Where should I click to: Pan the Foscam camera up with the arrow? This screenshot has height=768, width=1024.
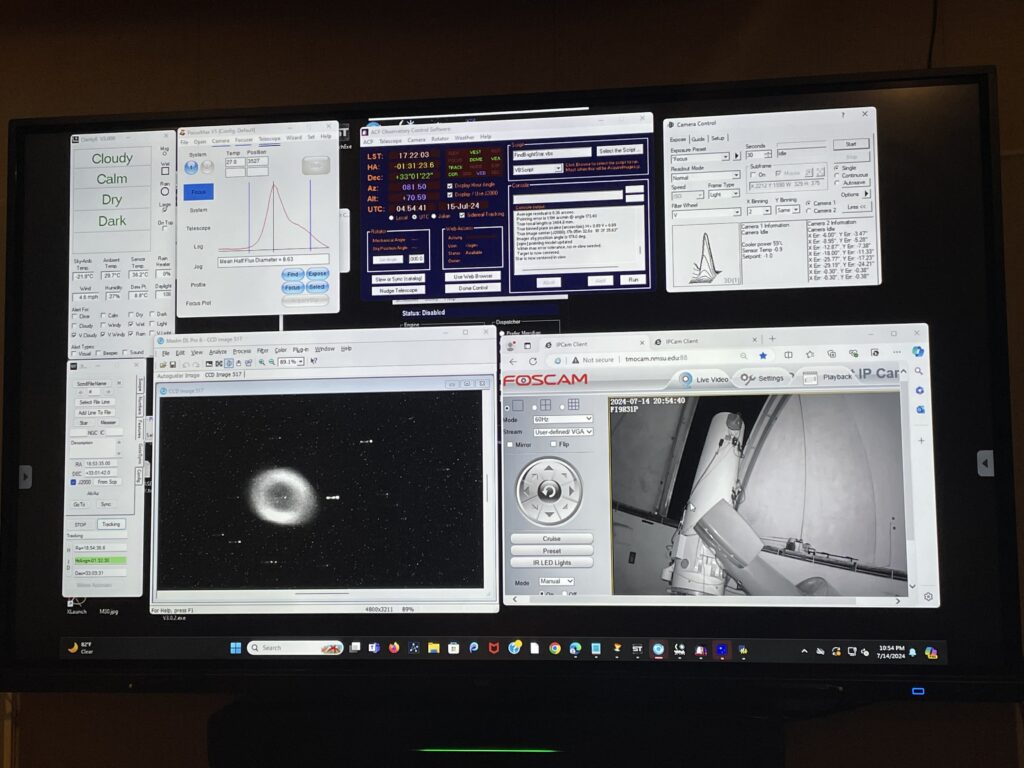[549, 468]
